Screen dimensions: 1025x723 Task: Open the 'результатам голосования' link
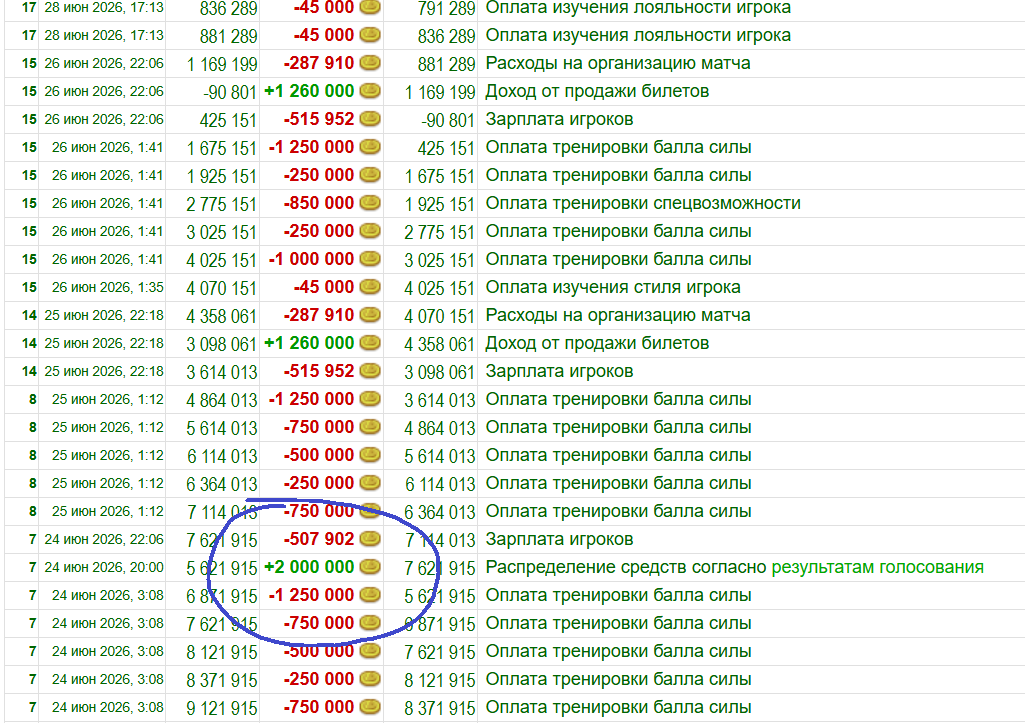pyautogui.click(x=877, y=567)
